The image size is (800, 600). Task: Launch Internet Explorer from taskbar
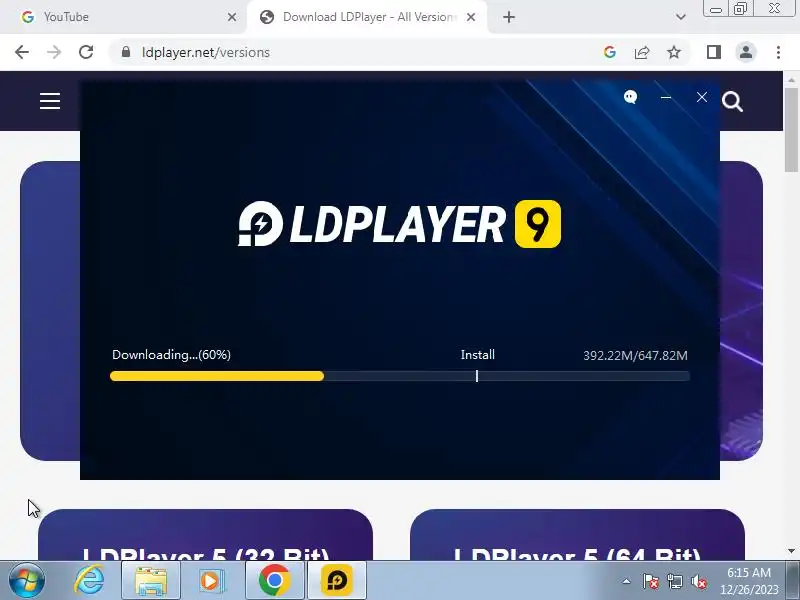pyautogui.click(x=89, y=581)
